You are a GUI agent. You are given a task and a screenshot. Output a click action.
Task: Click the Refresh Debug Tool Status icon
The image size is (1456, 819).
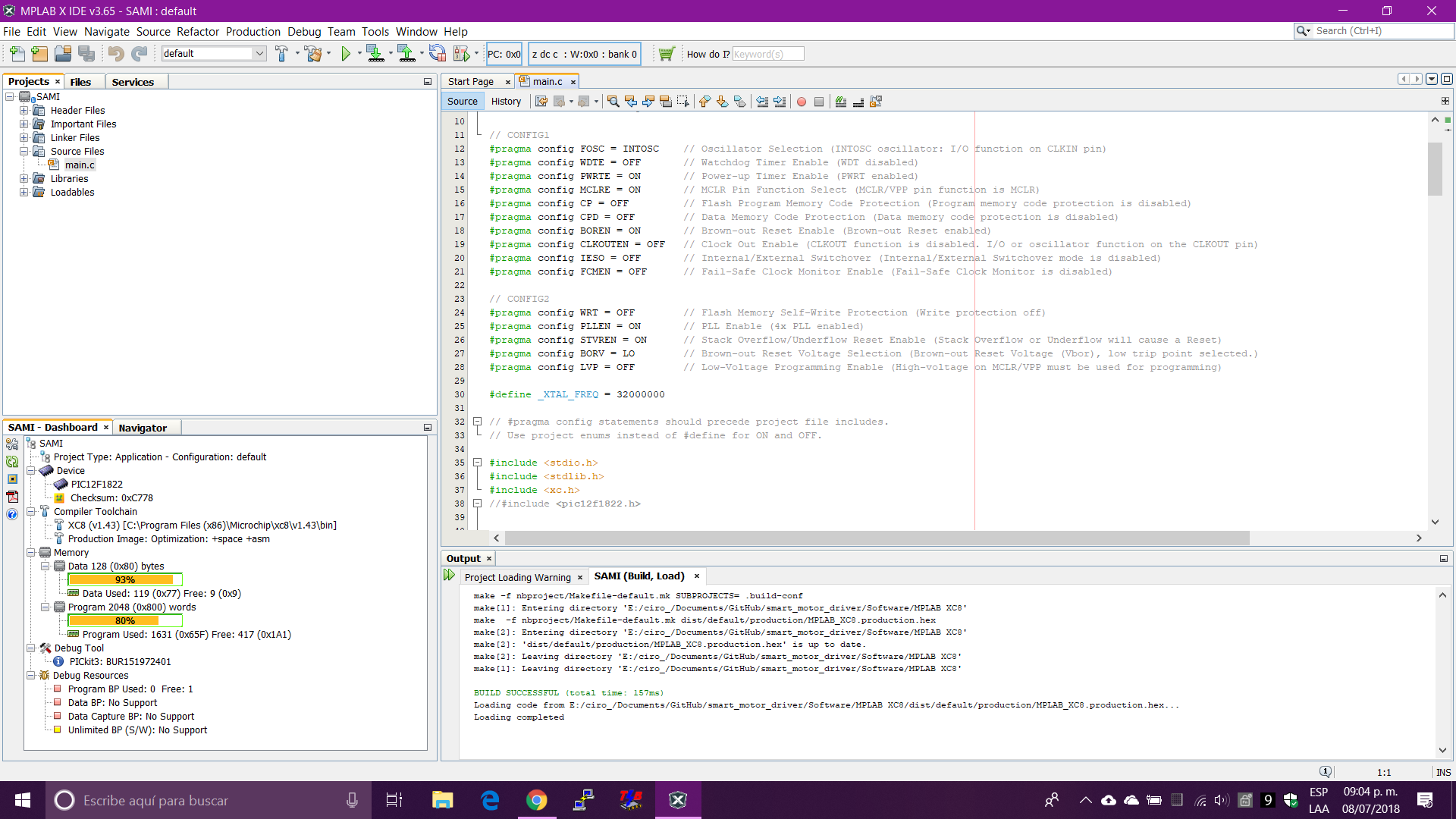click(12, 461)
